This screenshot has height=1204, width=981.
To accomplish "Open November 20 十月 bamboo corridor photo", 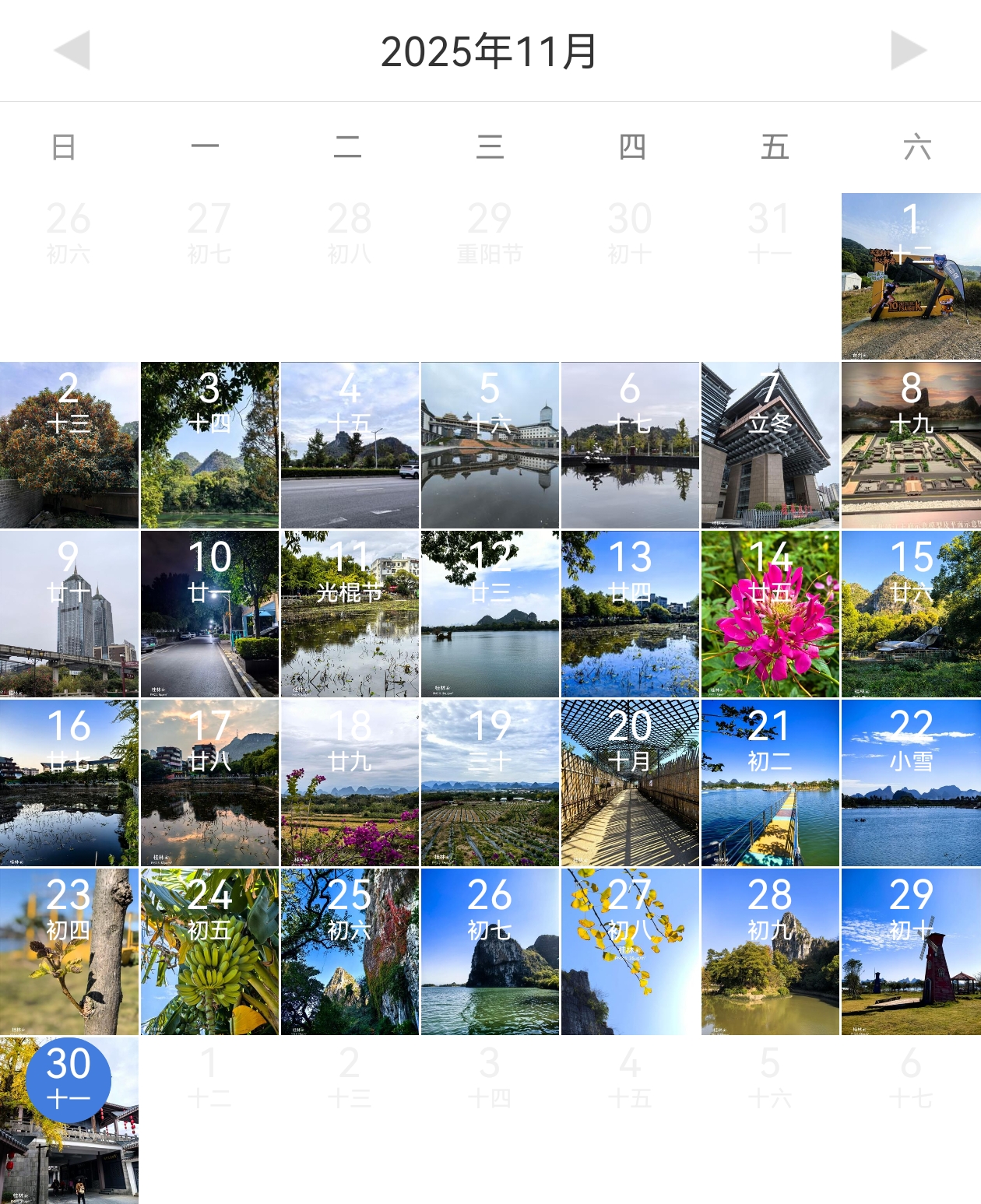I will click(x=630, y=783).
